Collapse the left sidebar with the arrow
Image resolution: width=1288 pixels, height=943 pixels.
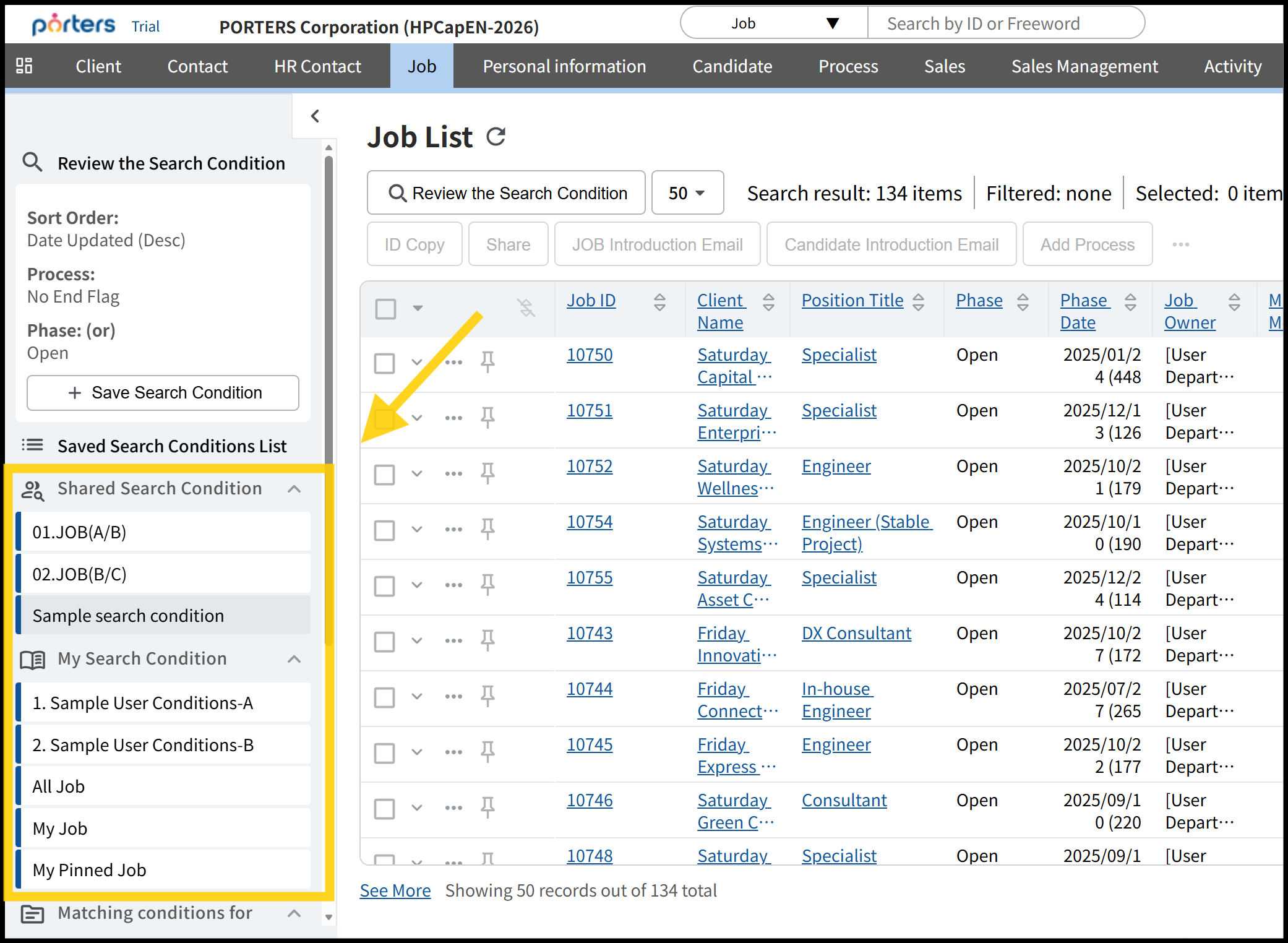315,116
